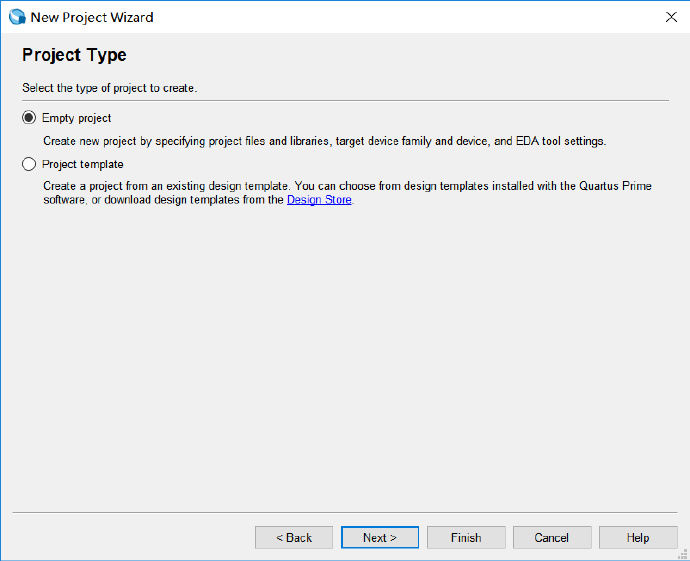Cancel the new project wizard
Screen dimensions: 690x561
(x=551, y=537)
